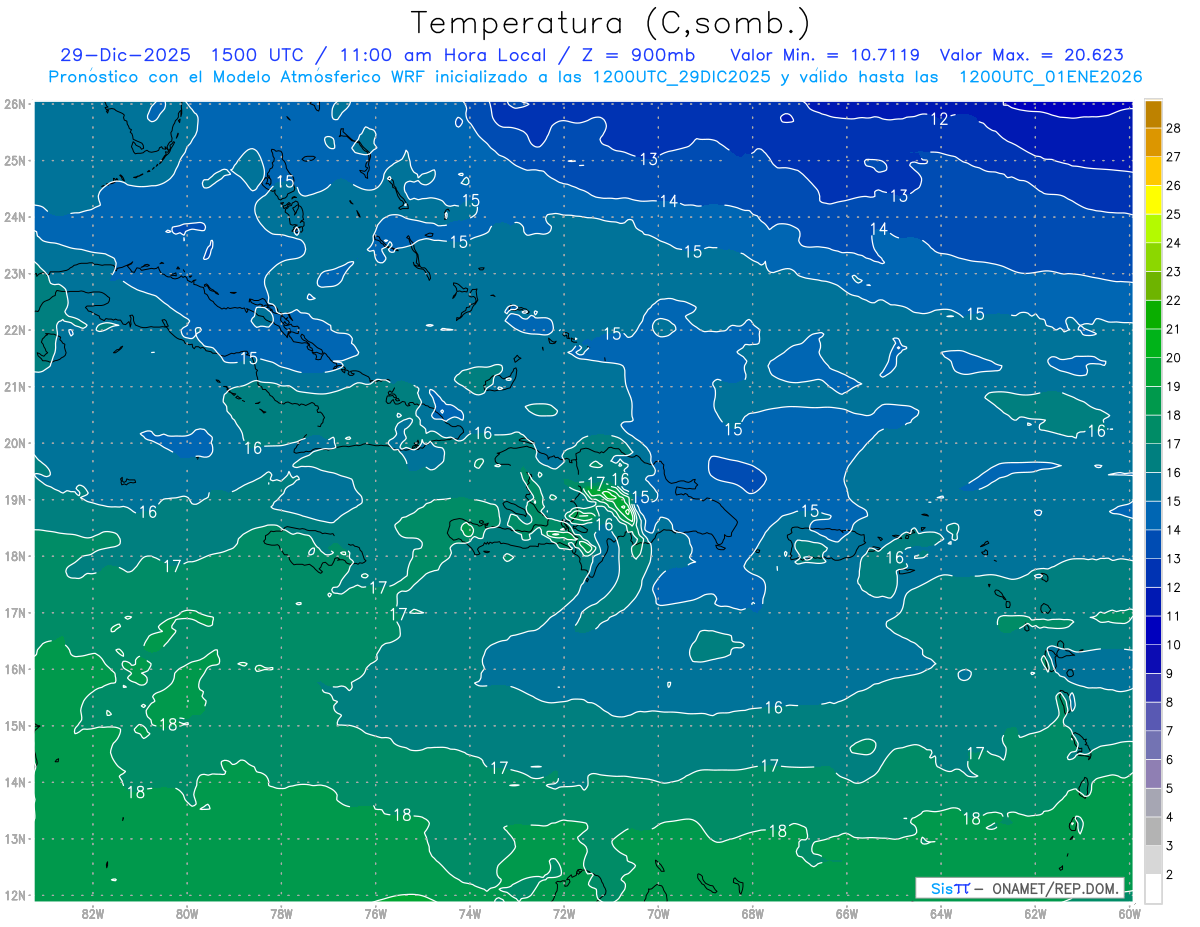The width and height of the screenshot is (1200, 927).
Task: Click the 'Valor Min. = 10.7119' text
Action: click(x=826, y=55)
